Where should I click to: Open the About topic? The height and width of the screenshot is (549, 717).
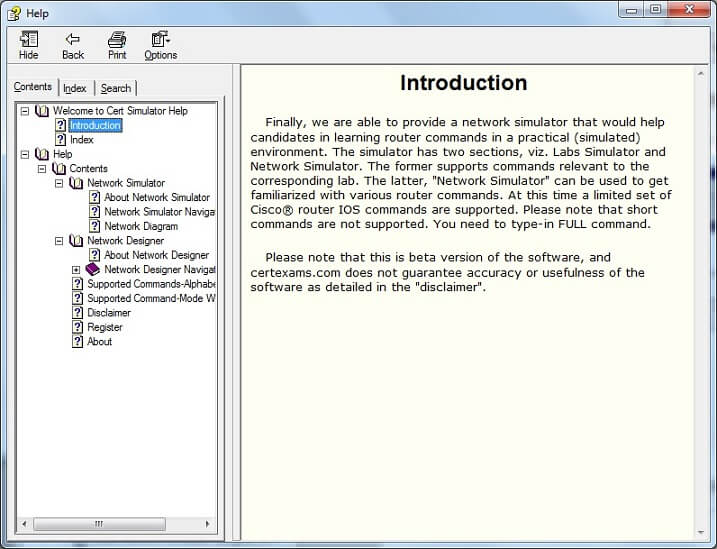pyautogui.click(x=99, y=341)
